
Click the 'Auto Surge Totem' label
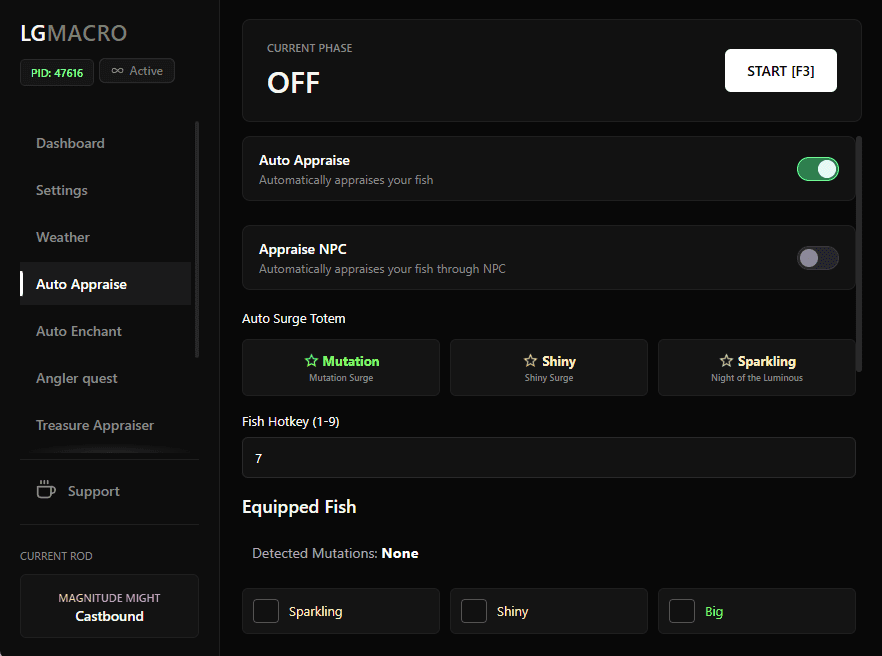294,318
